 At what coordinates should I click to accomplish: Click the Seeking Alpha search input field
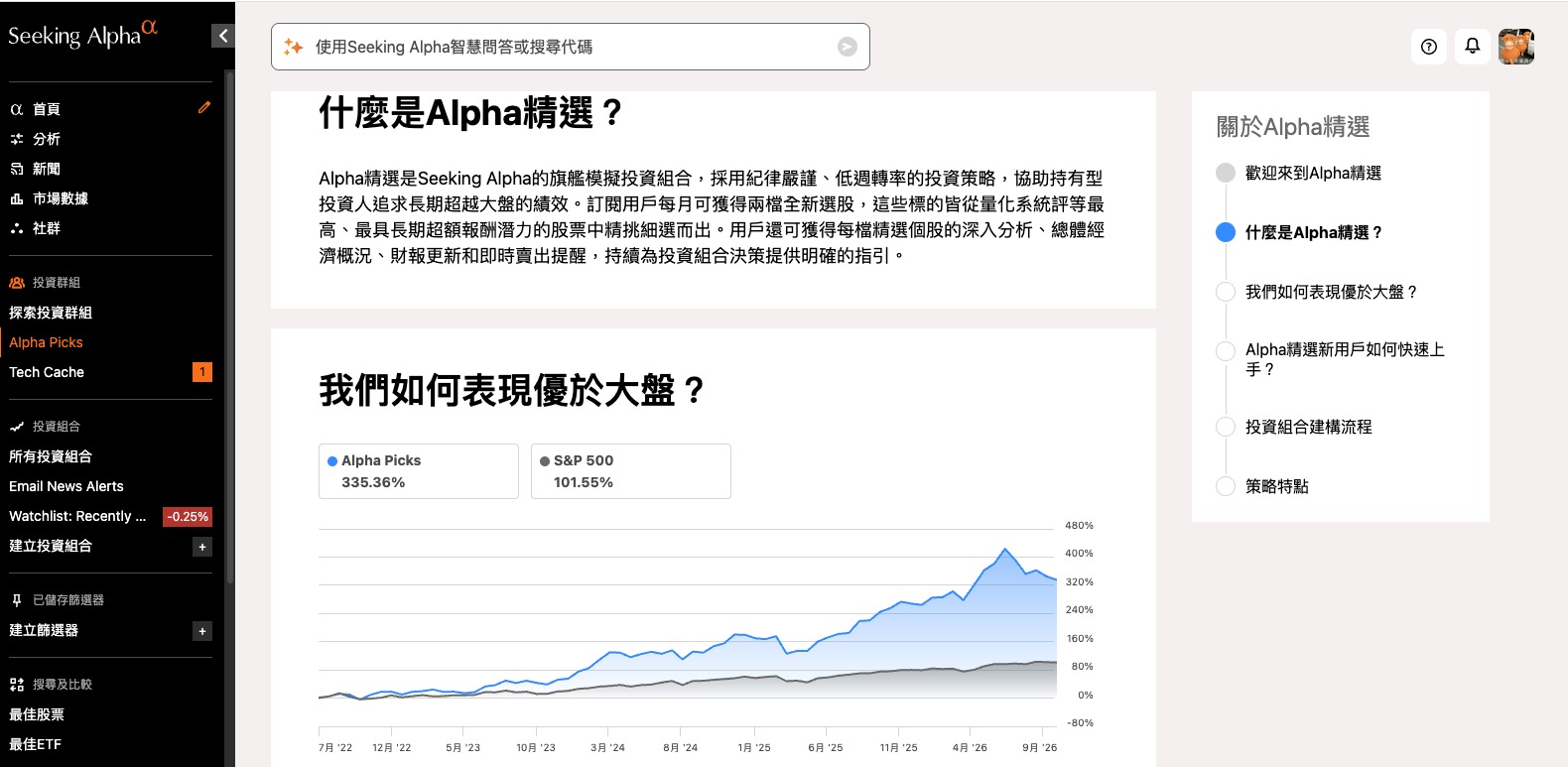pos(571,47)
